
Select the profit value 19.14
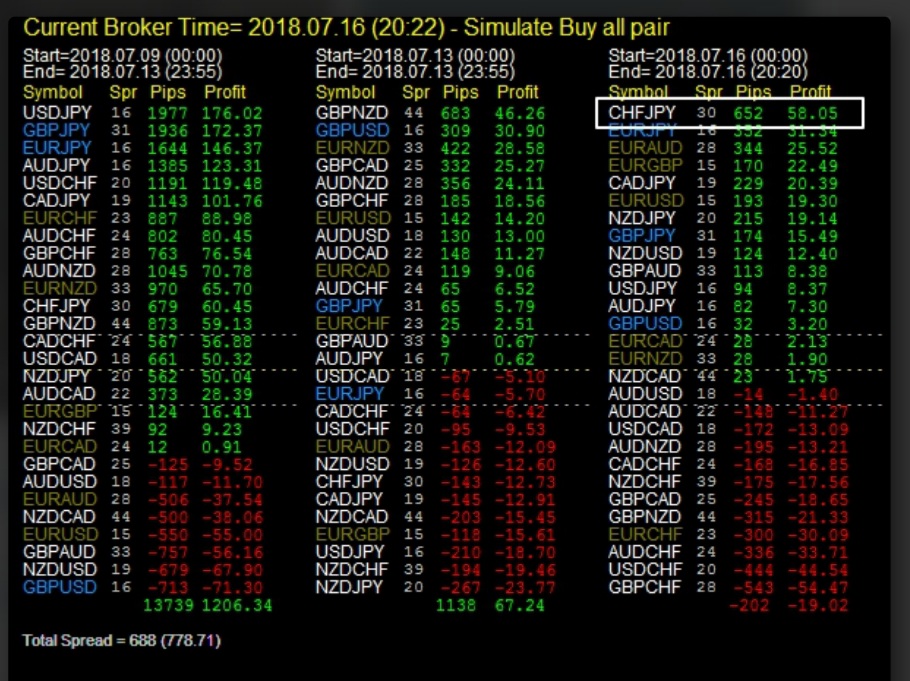click(812, 218)
